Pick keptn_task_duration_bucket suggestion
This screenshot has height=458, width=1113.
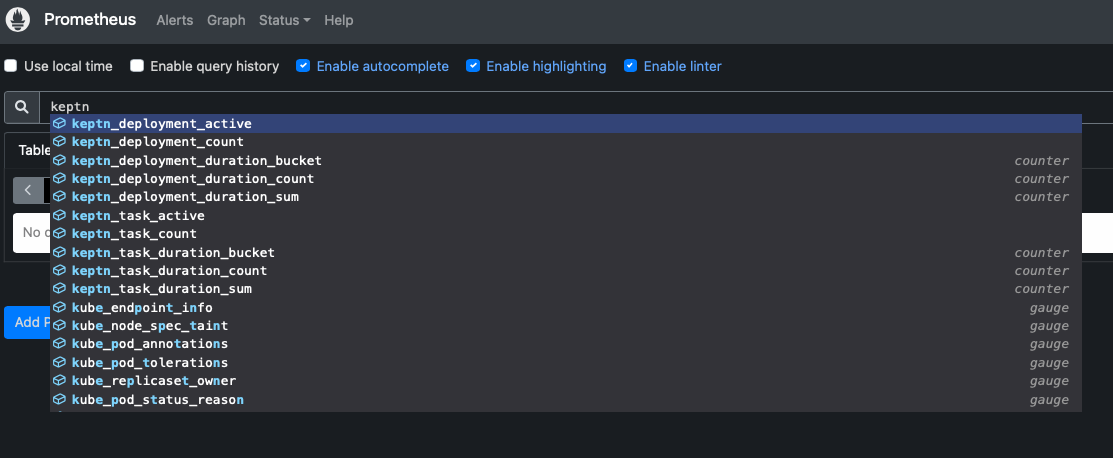(566, 253)
